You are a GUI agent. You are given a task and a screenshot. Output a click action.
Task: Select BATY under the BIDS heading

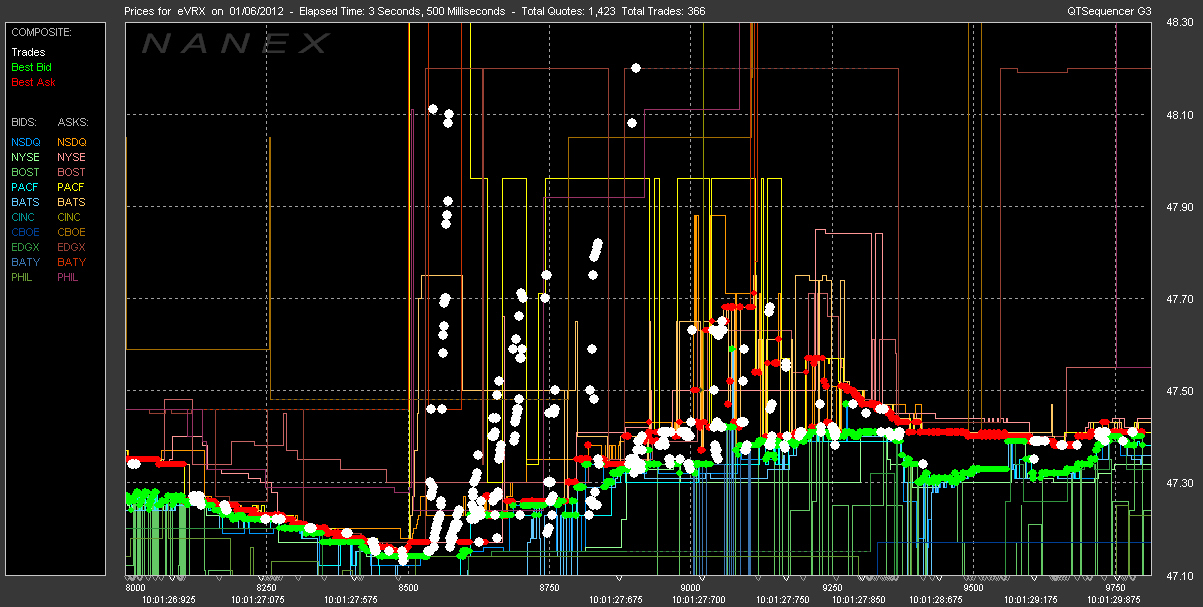25,262
